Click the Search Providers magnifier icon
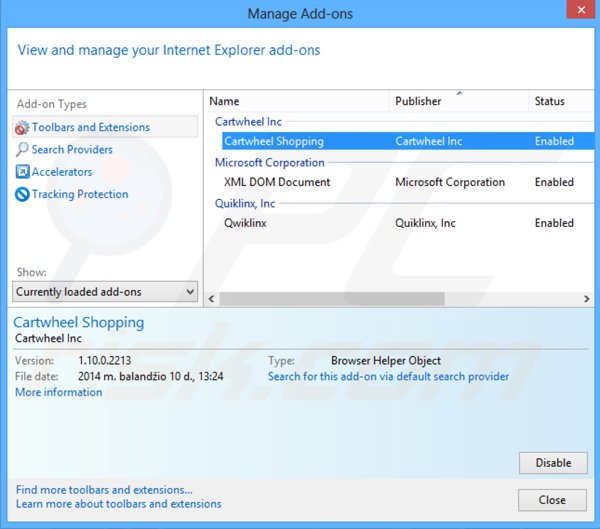This screenshot has height=529, width=600. point(22,150)
